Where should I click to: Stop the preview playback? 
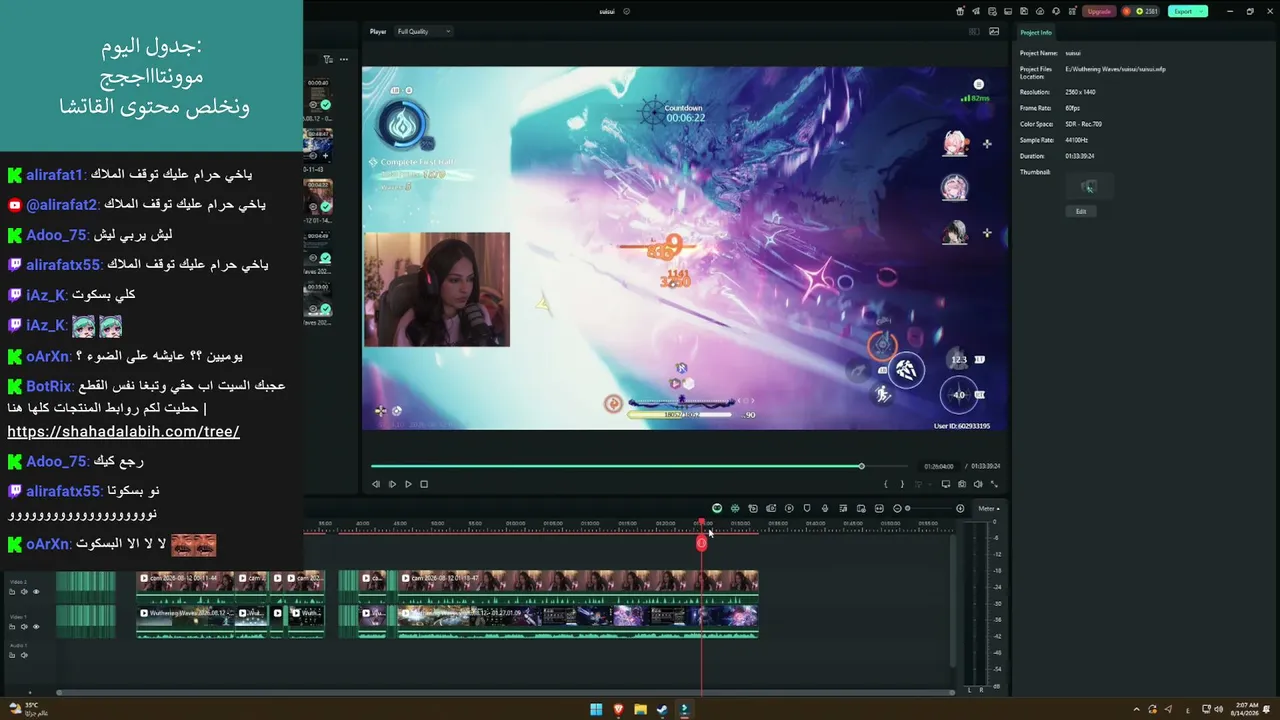424,484
